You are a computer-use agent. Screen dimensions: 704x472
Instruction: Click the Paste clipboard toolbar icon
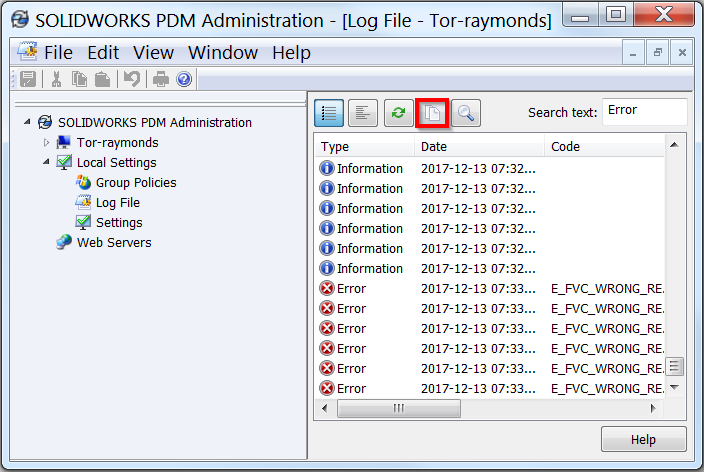click(103, 79)
